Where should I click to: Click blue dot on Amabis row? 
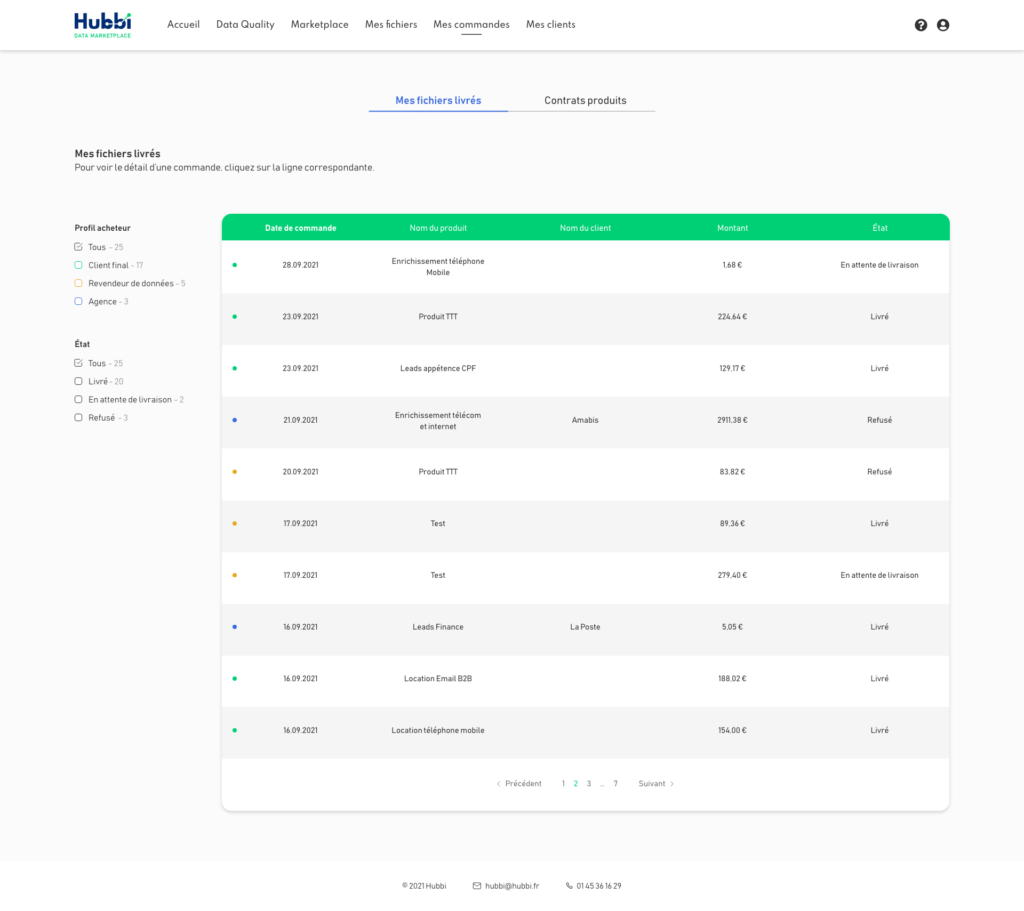click(234, 420)
